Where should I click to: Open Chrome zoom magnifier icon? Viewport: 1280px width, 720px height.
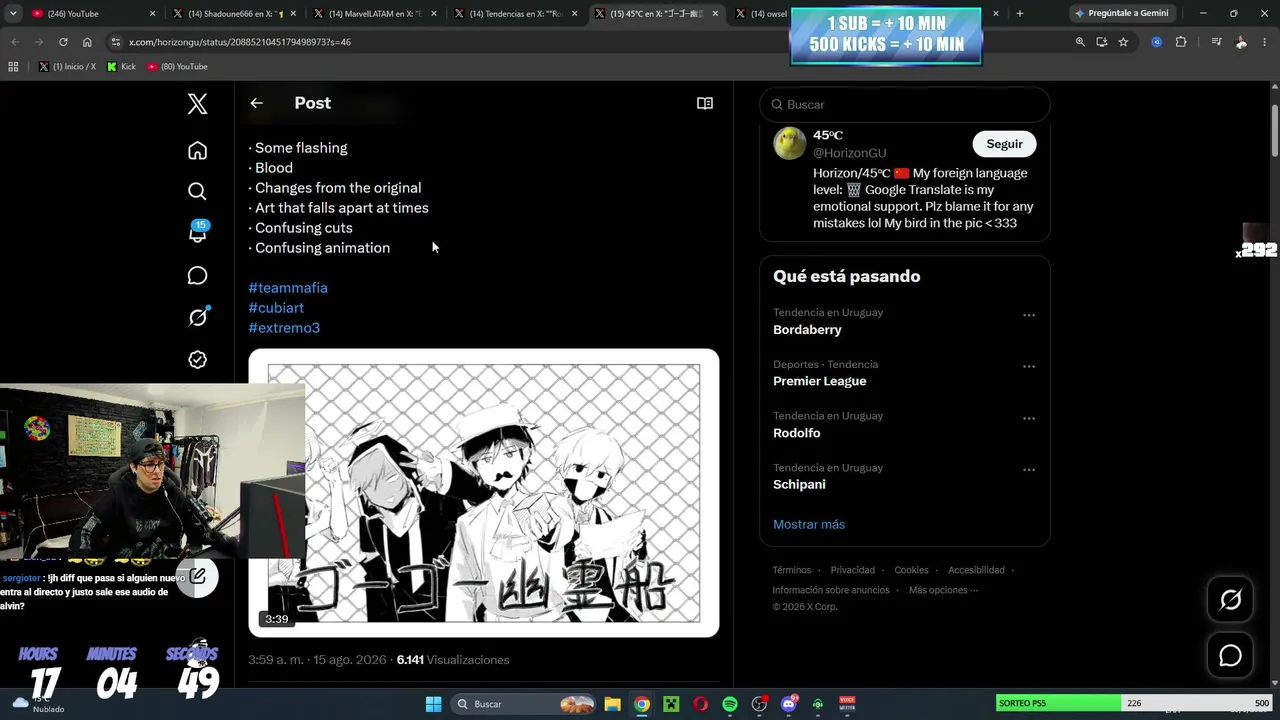(1080, 42)
